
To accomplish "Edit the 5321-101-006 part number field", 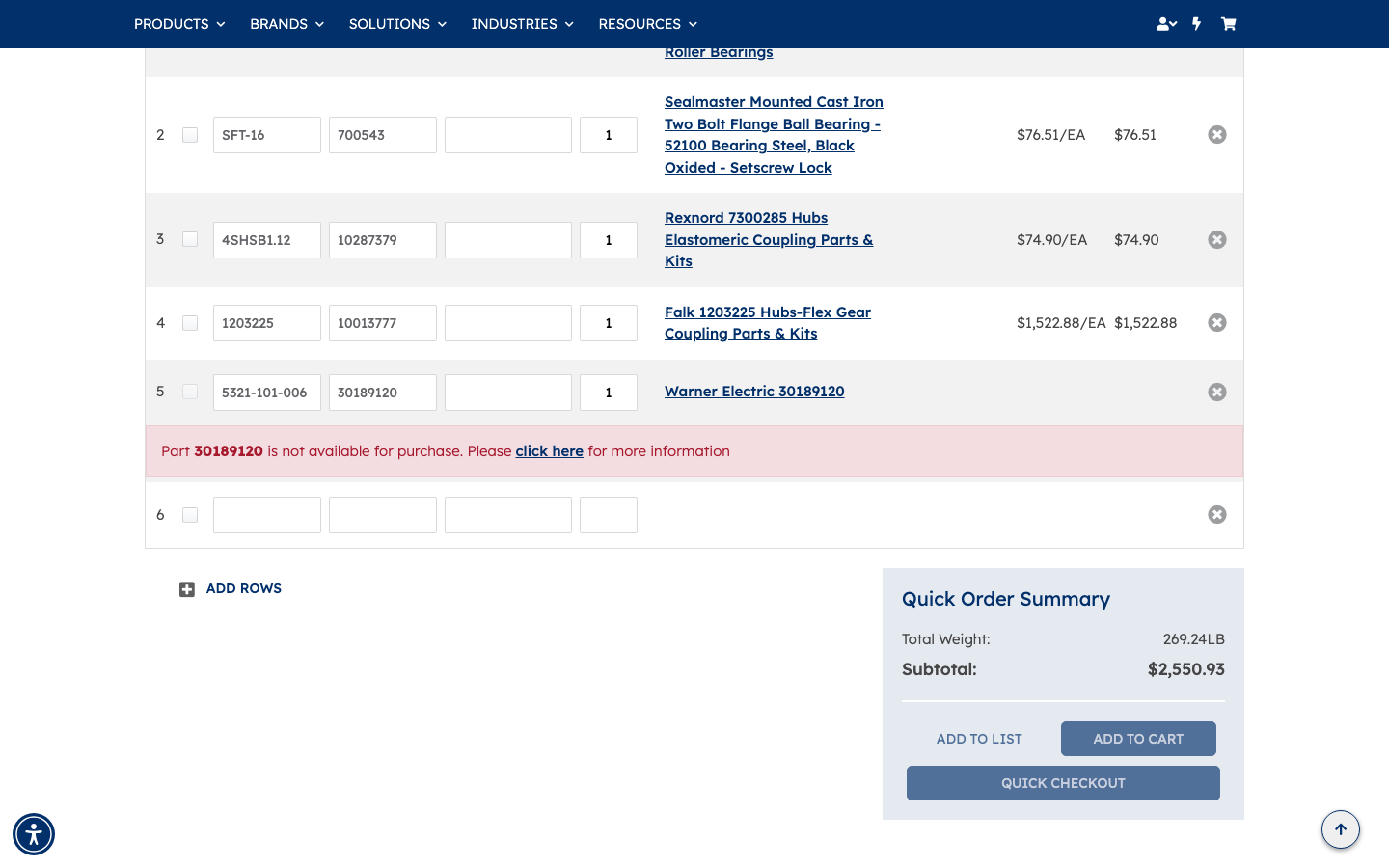I will (x=267, y=393).
